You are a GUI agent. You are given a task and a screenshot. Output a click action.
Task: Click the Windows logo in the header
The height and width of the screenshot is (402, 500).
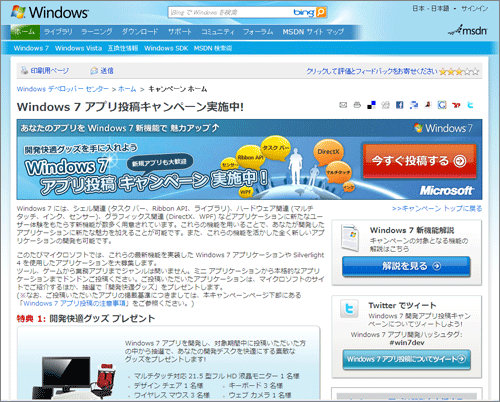pyautogui.click(x=50, y=12)
